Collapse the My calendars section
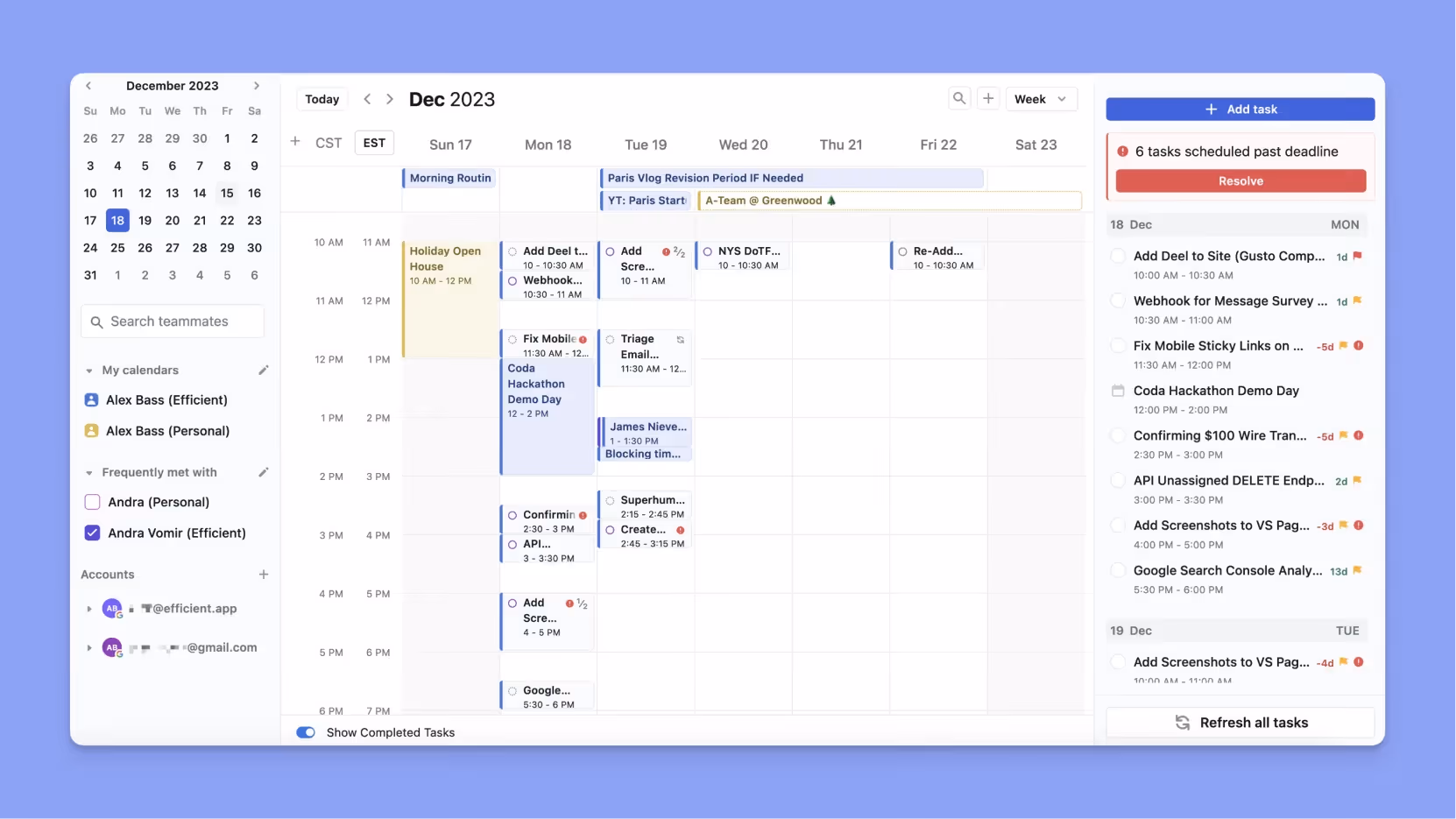The height and width of the screenshot is (819, 1456). coord(88,370)
